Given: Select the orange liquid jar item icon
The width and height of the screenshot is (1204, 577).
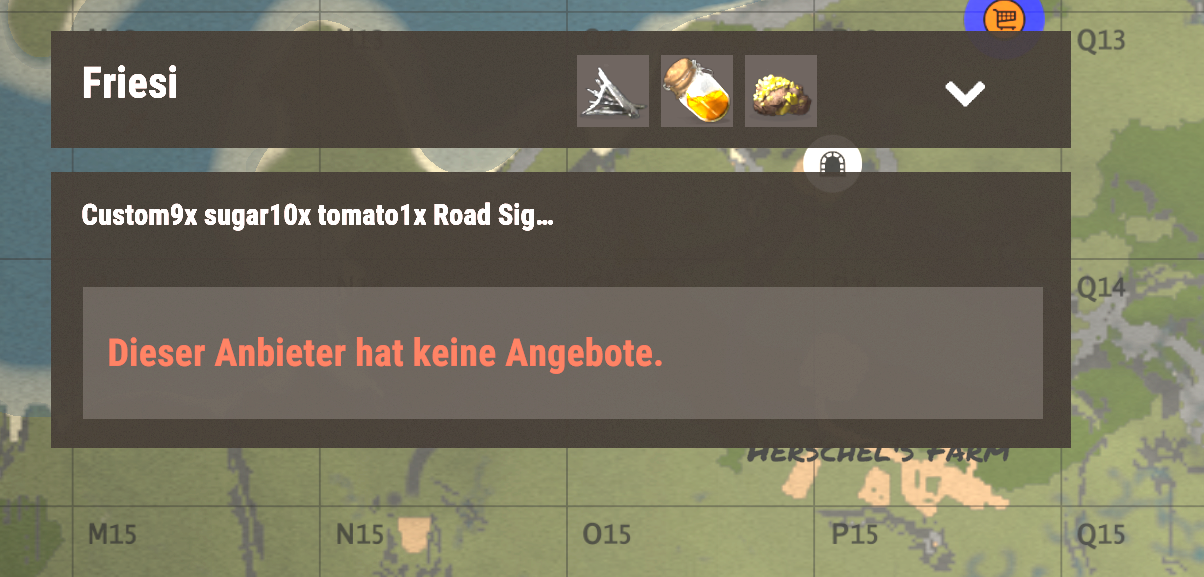Looking at the screenshot, I should coord(697,91).
